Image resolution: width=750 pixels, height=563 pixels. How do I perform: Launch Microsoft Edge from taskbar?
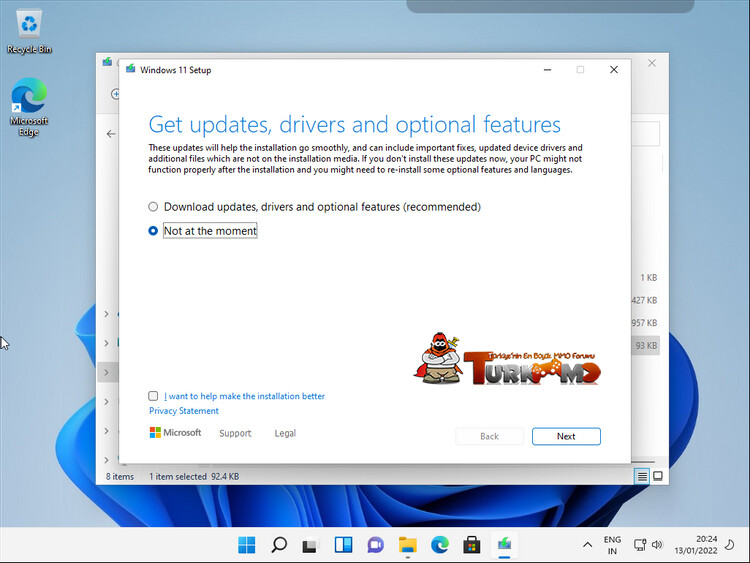[440, 544]
